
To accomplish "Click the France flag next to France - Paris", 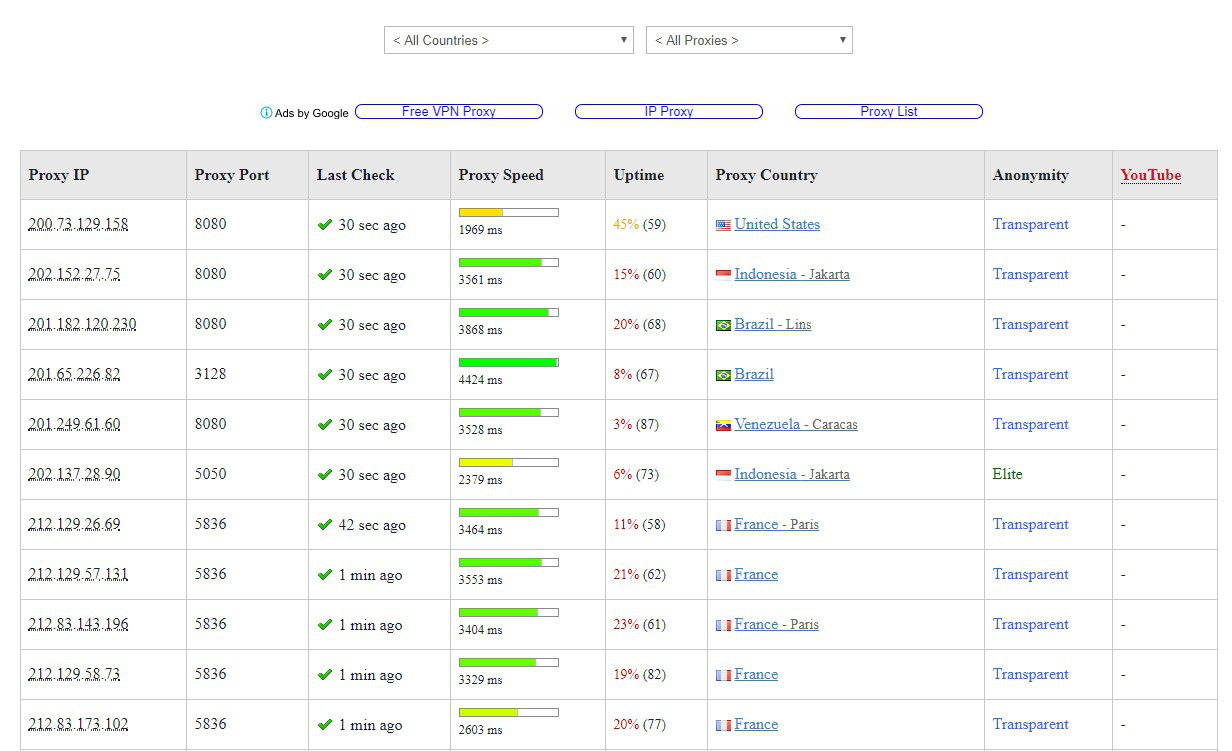I will [x=723, y=524].
